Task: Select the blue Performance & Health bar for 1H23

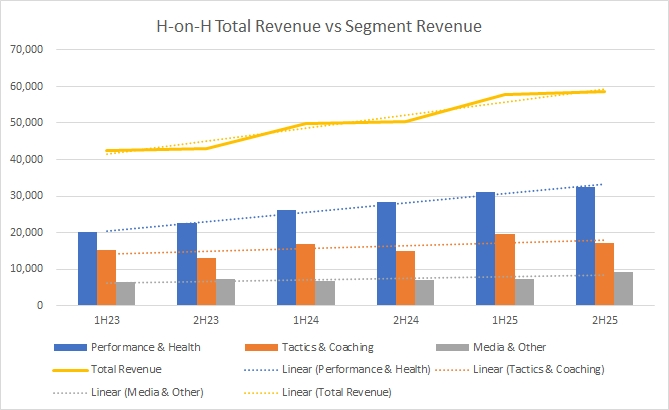Action: (88, 268)
